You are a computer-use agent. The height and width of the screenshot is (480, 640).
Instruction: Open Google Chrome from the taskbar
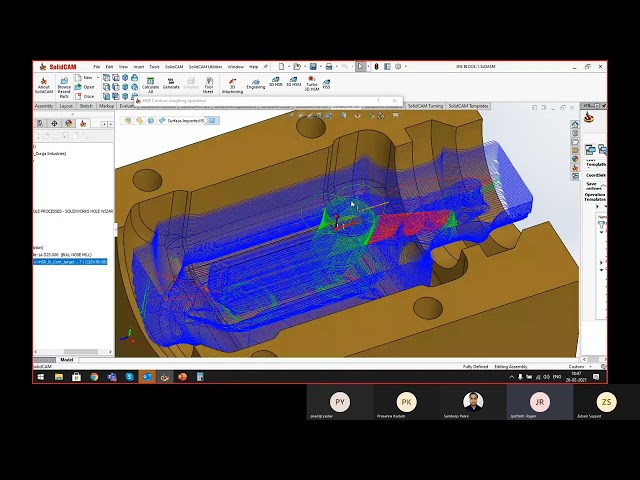coord(94,377)
